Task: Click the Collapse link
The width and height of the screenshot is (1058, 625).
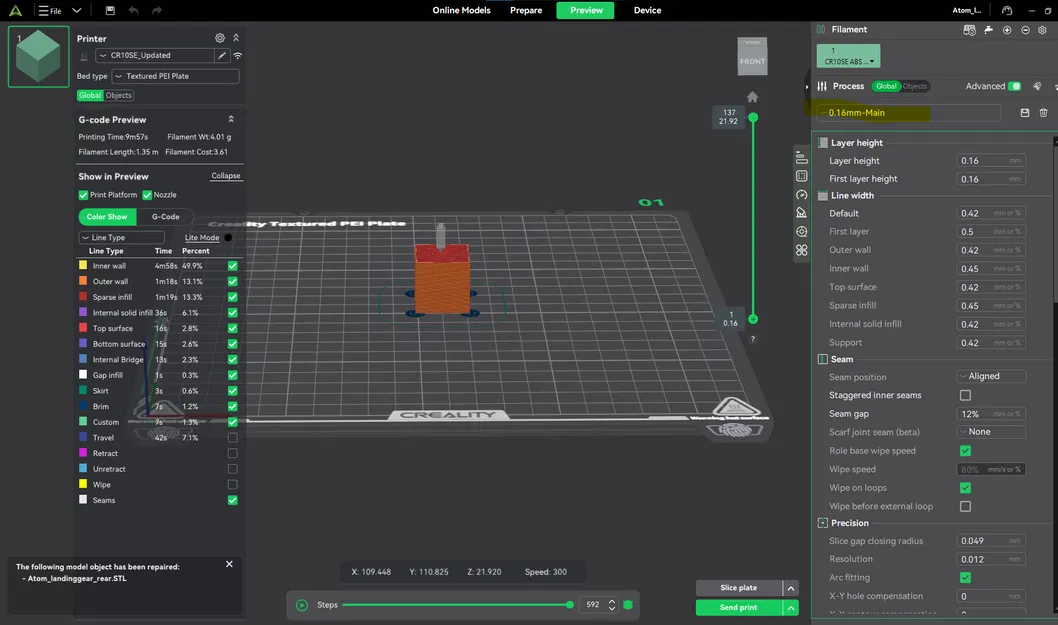Action: click(225, 175)
